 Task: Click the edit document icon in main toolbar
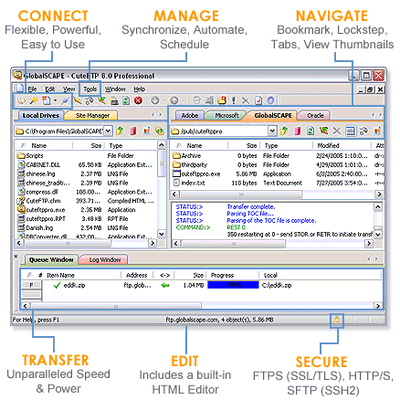pyautogui.click(x=258, y=100)
